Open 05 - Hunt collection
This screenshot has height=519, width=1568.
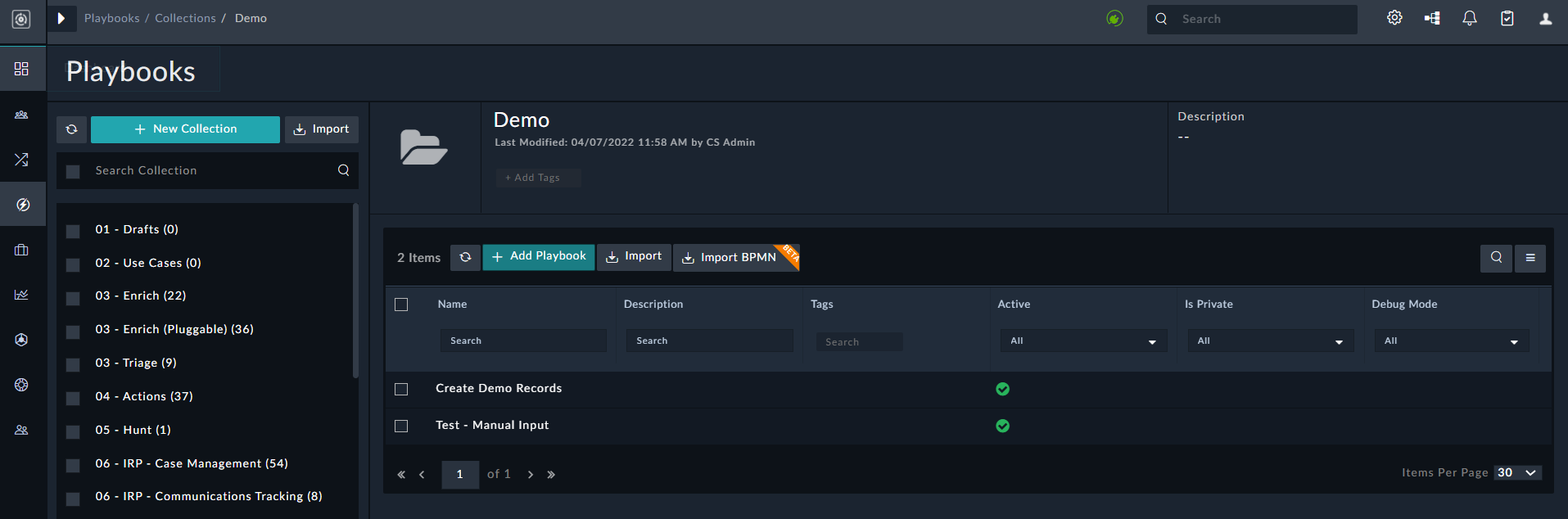pyautogui.click(x=133, y=430)
